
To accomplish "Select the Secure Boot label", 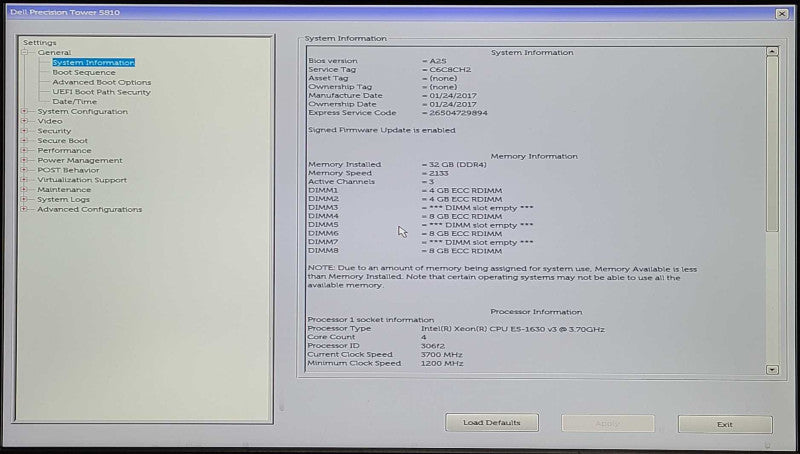I will (x=62, y=140).
